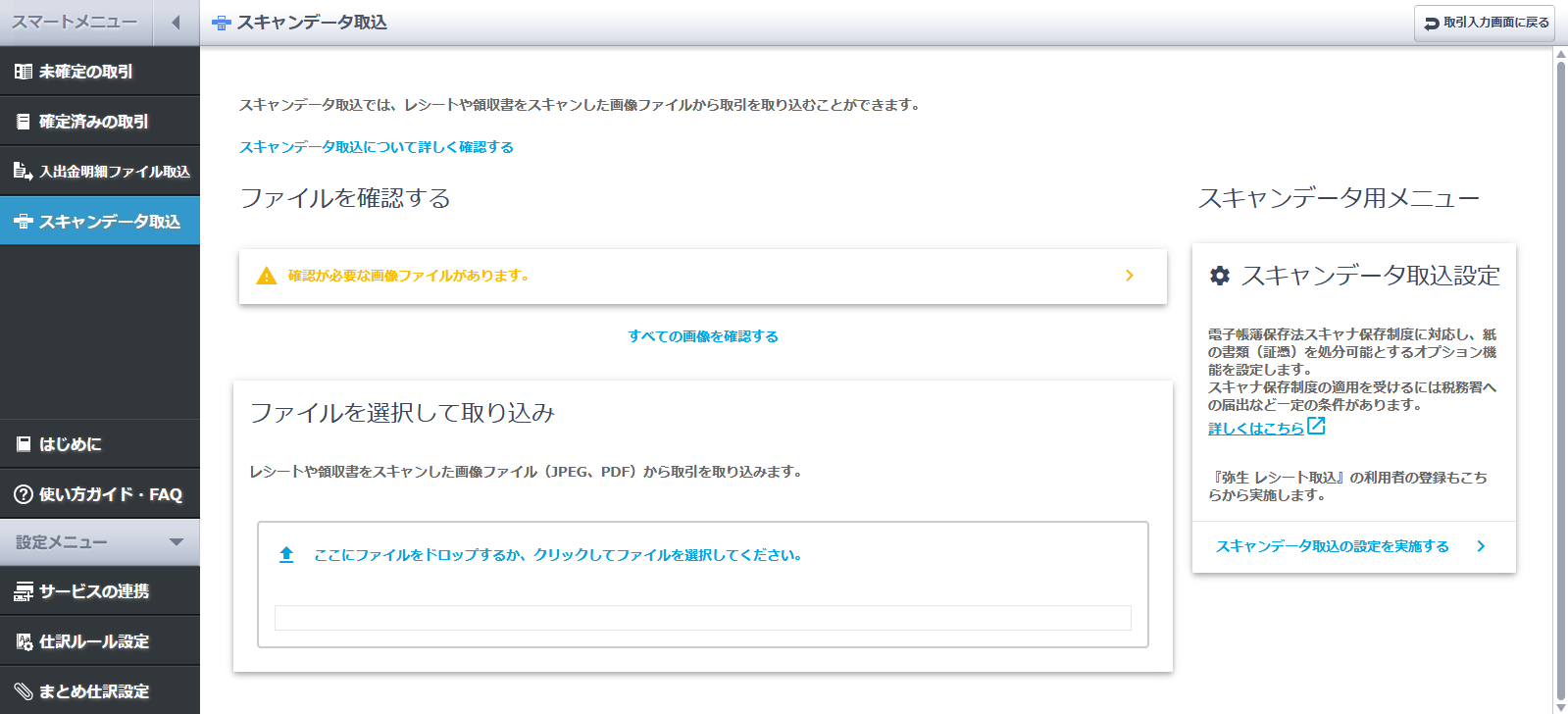The height and width of the screenshot is (714, 1568).
Task: Select スキャンデータ取込 in the sidebar menu
Action: (100, 222)
